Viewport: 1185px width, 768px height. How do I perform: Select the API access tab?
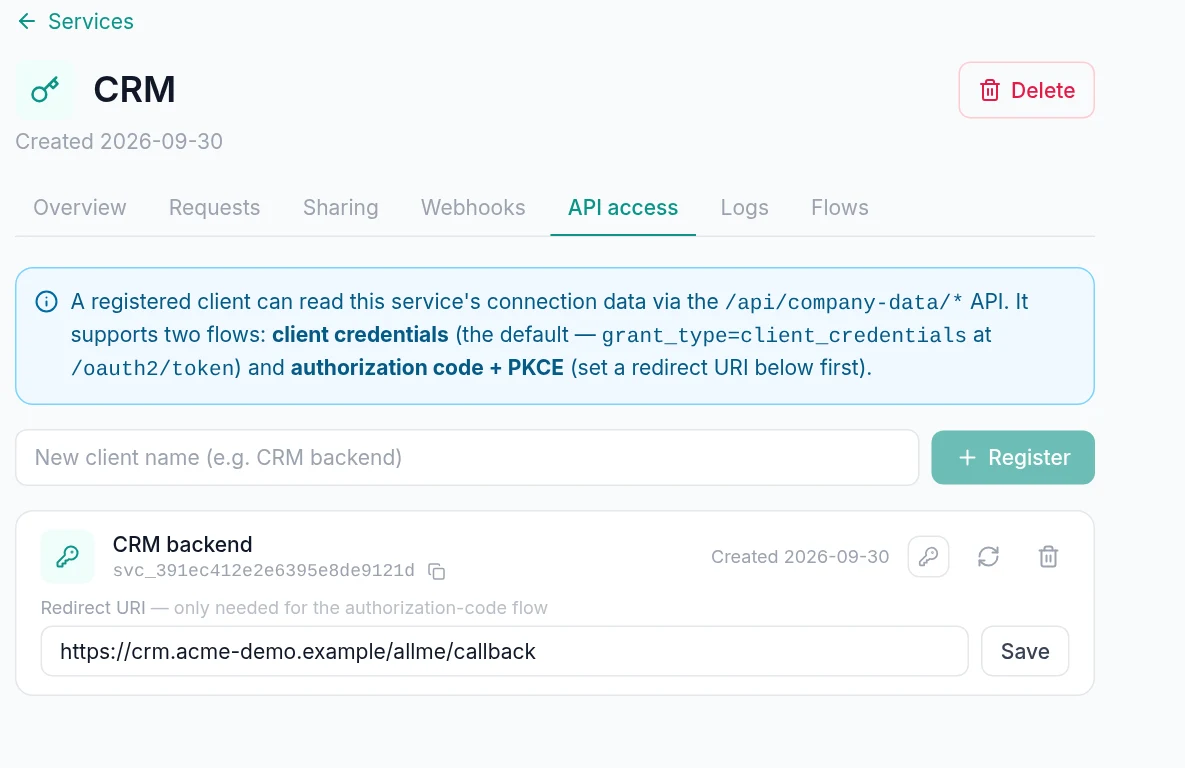point(623,207)
